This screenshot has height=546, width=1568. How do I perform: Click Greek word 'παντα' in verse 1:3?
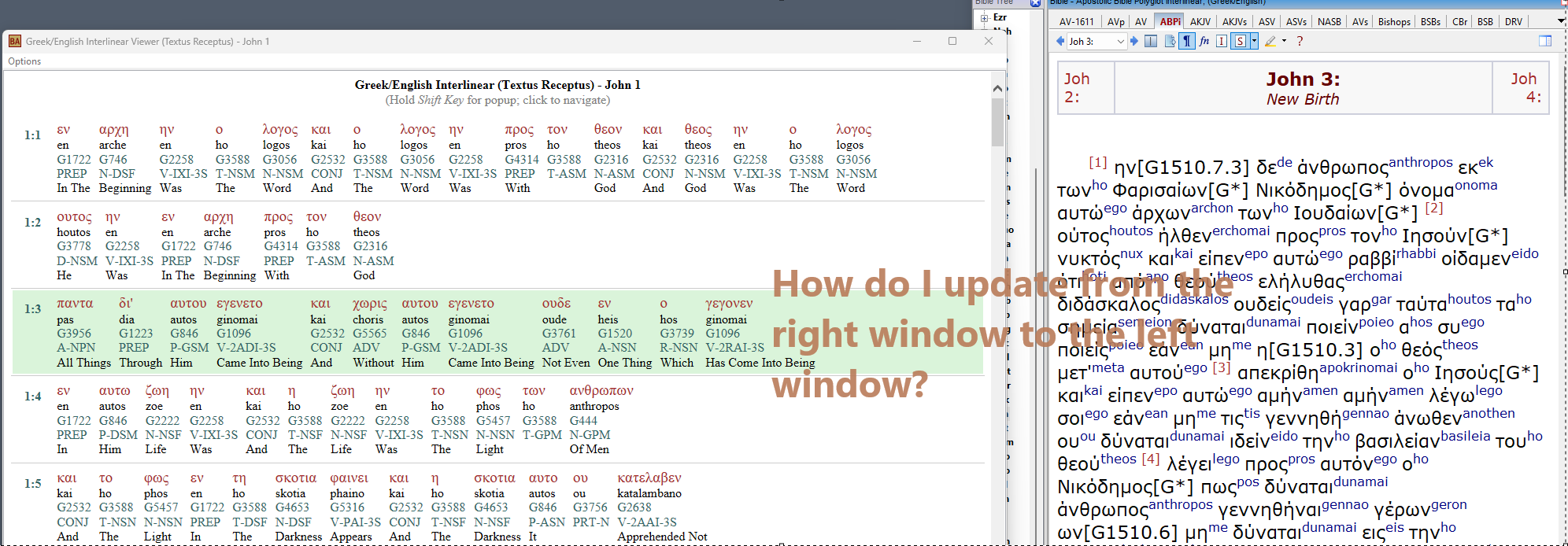point(75,304)
